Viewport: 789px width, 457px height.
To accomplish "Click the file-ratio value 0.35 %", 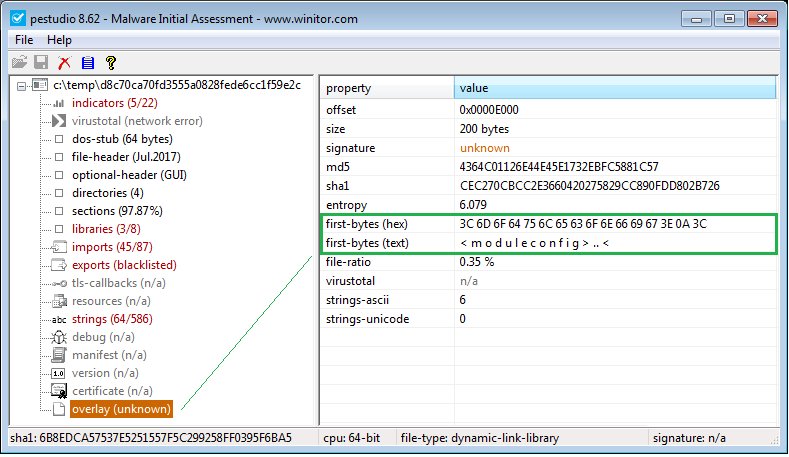I will 477,262.
